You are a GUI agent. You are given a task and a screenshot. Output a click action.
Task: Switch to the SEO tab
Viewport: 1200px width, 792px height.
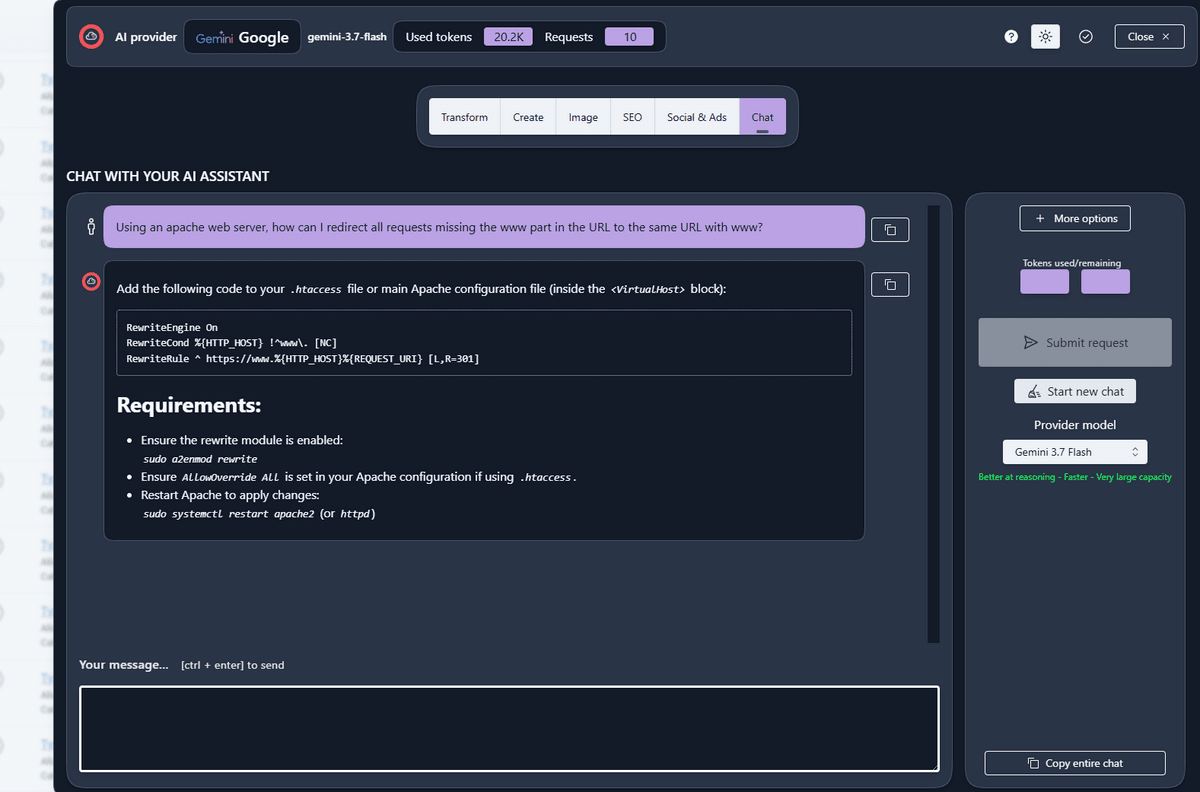click(632, 117)
